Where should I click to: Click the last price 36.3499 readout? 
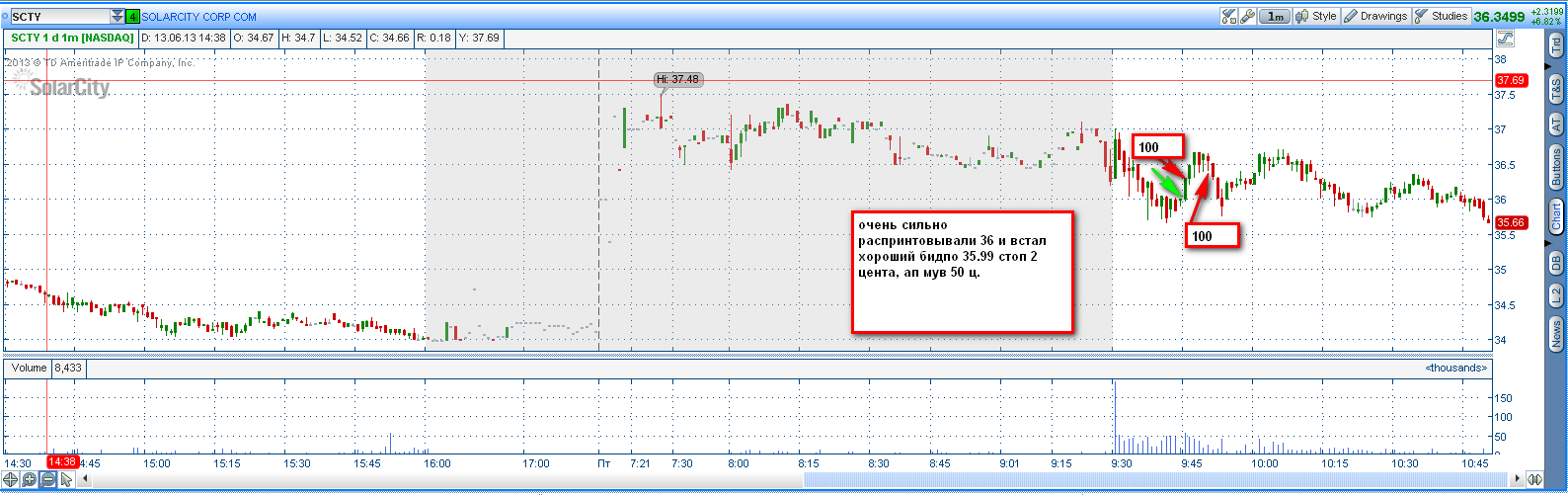[x=1499, y=17]
